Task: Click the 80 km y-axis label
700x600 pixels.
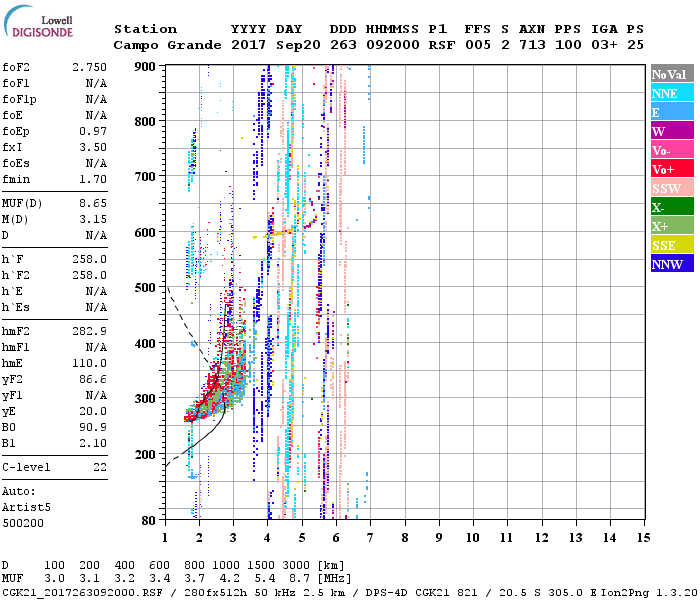Action: pyautogui.click(x=149, y=520)
